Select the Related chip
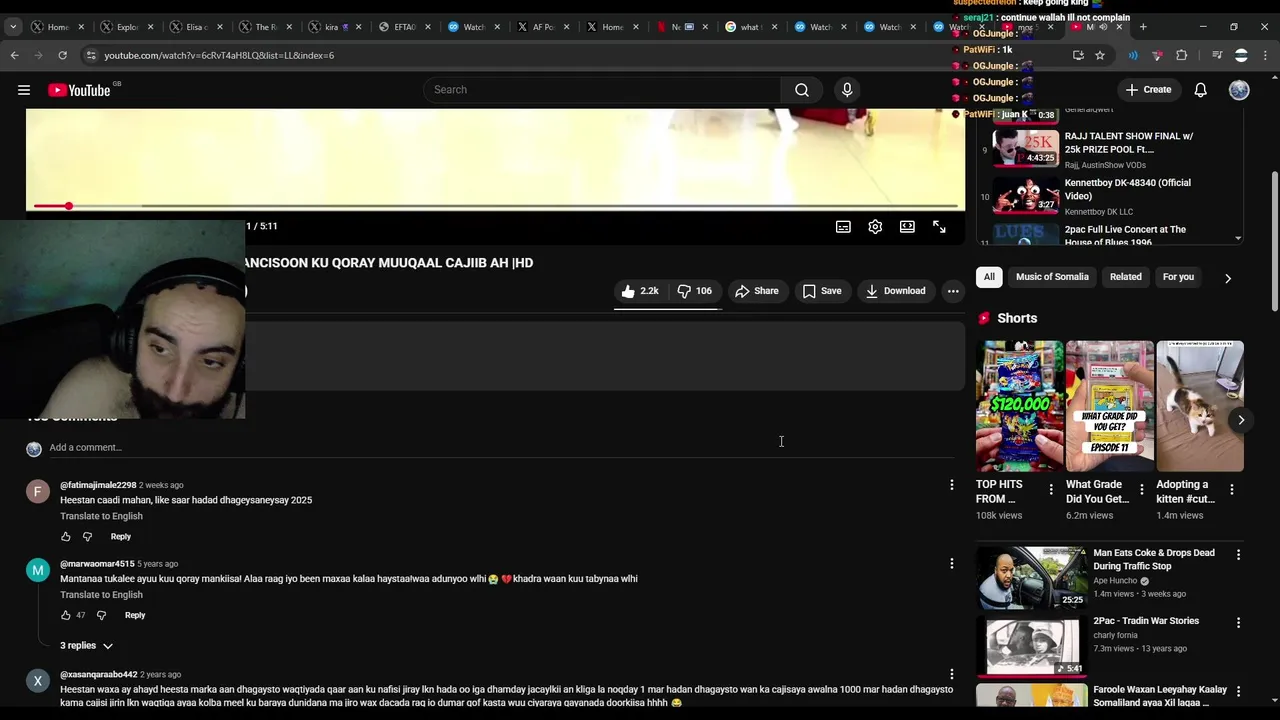This screenshot has height=720, width=1280. point(1125,277)
